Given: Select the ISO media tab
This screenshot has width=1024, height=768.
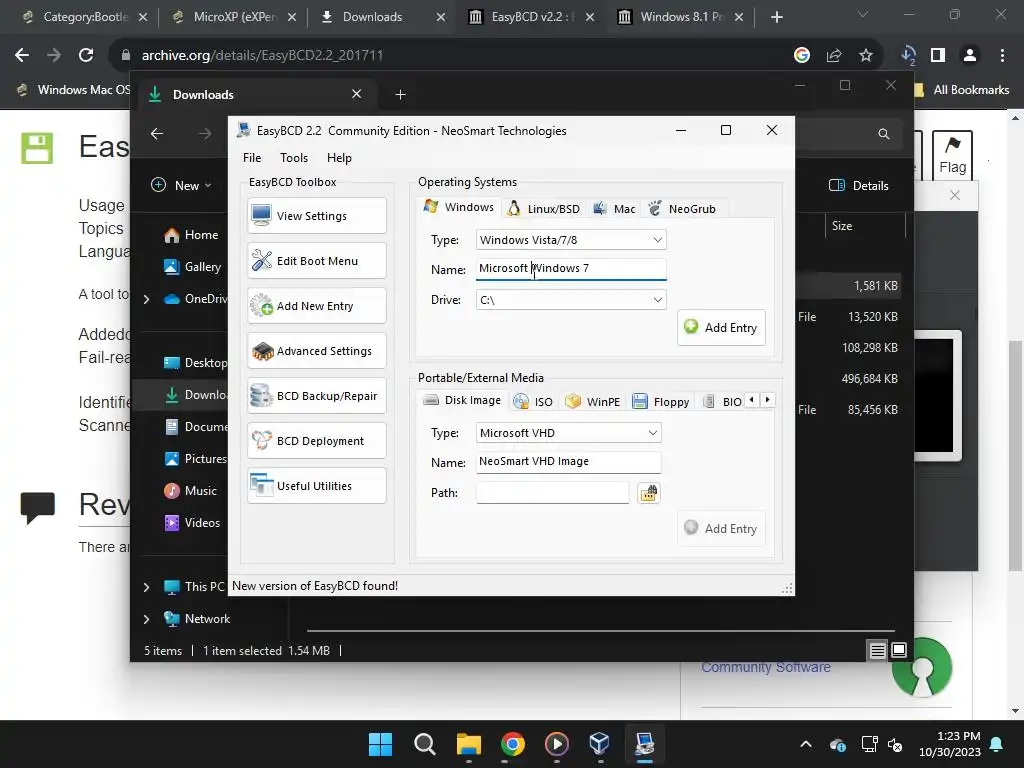Looking at the screenshot, I should tap(533, 402).
